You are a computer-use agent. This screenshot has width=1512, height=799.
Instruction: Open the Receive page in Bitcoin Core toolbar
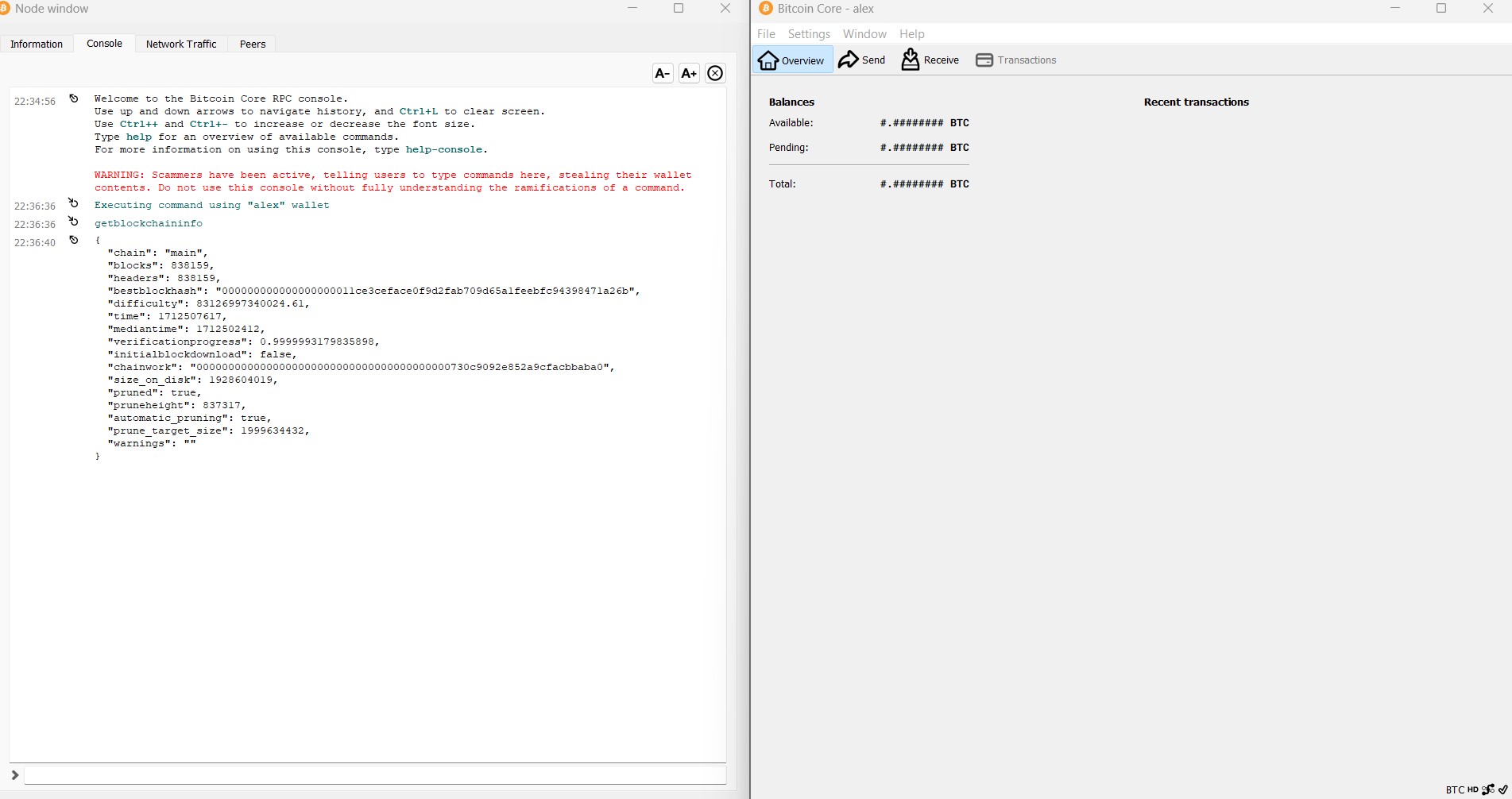(930, 60)
